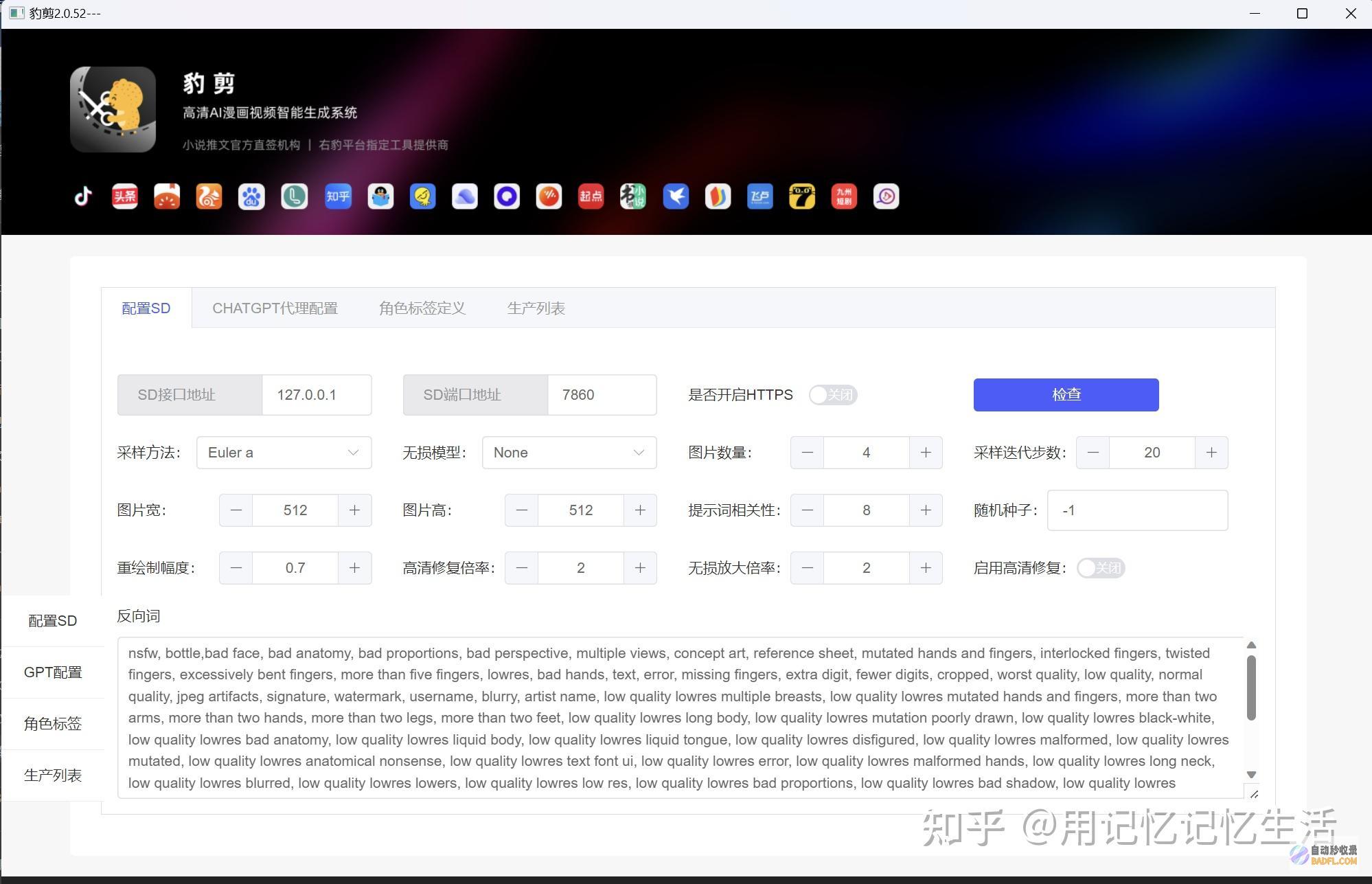Click the 豹剪 leopard scissors logo
1372x884 pixels.
point(113,109)
